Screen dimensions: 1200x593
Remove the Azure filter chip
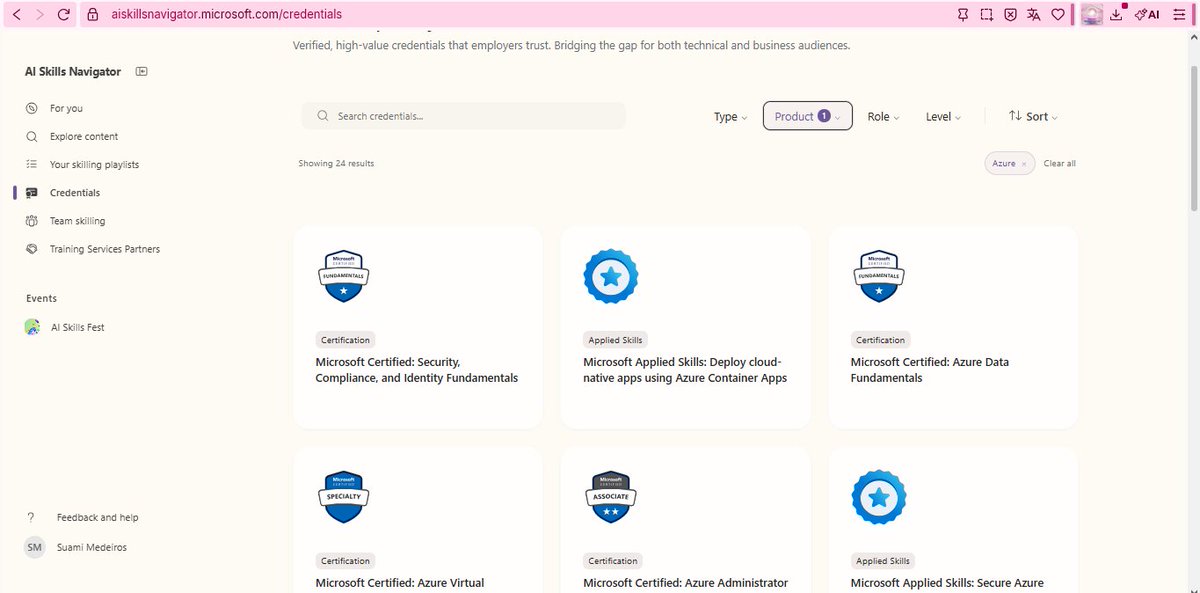1024,164
